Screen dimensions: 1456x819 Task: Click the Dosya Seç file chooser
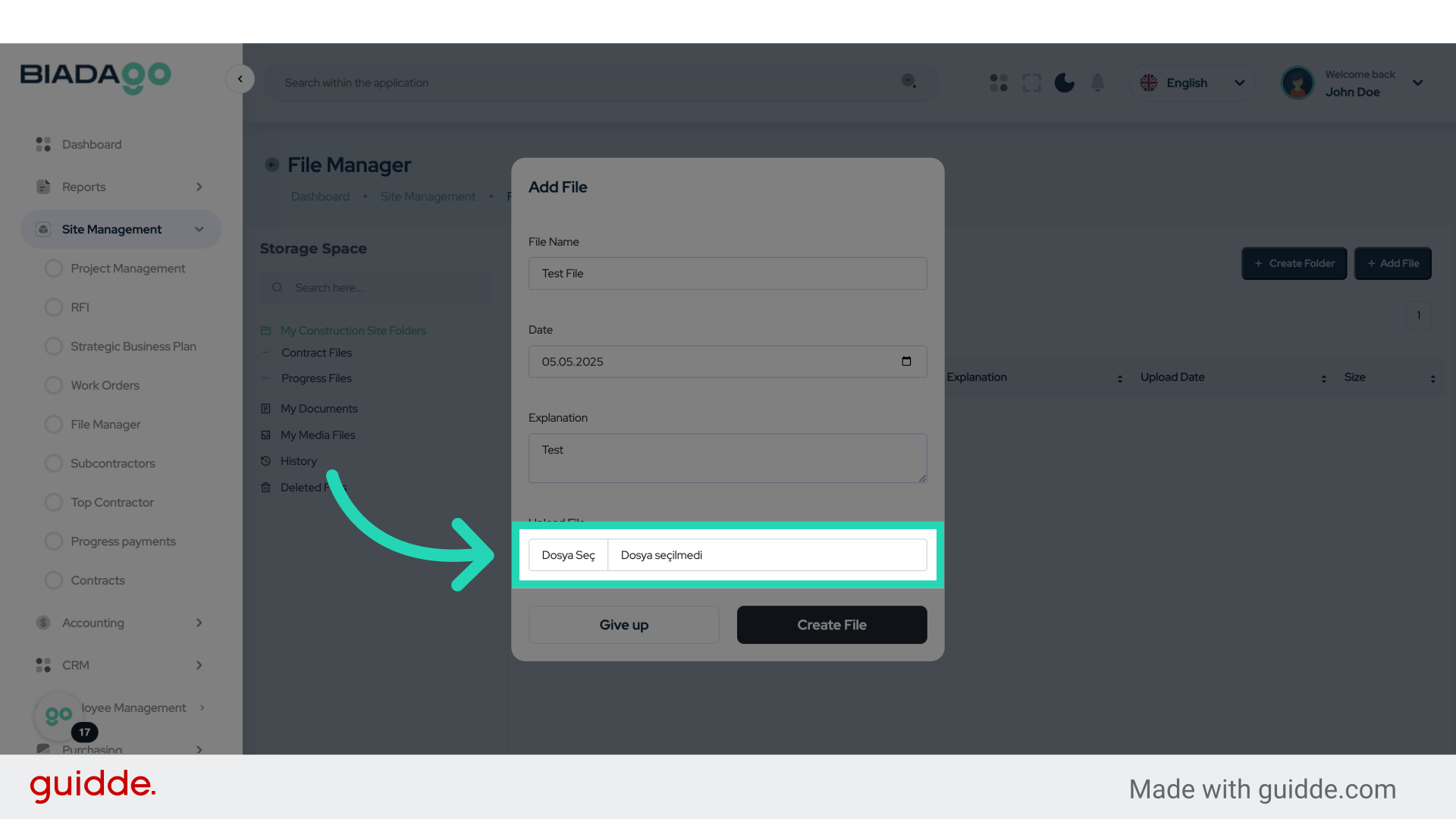coord(568,555)
